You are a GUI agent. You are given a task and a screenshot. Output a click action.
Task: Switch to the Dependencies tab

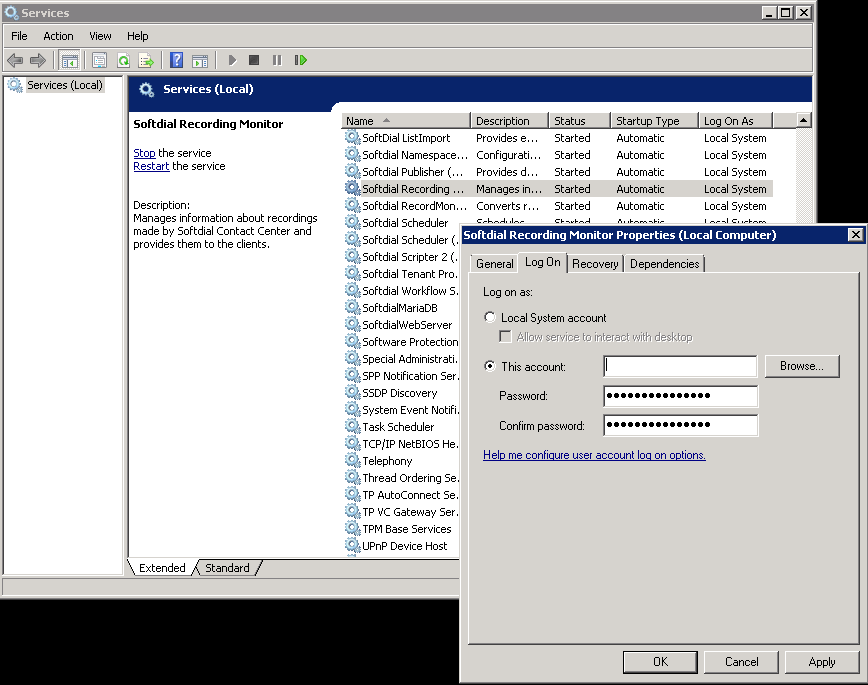coord(664,264)
